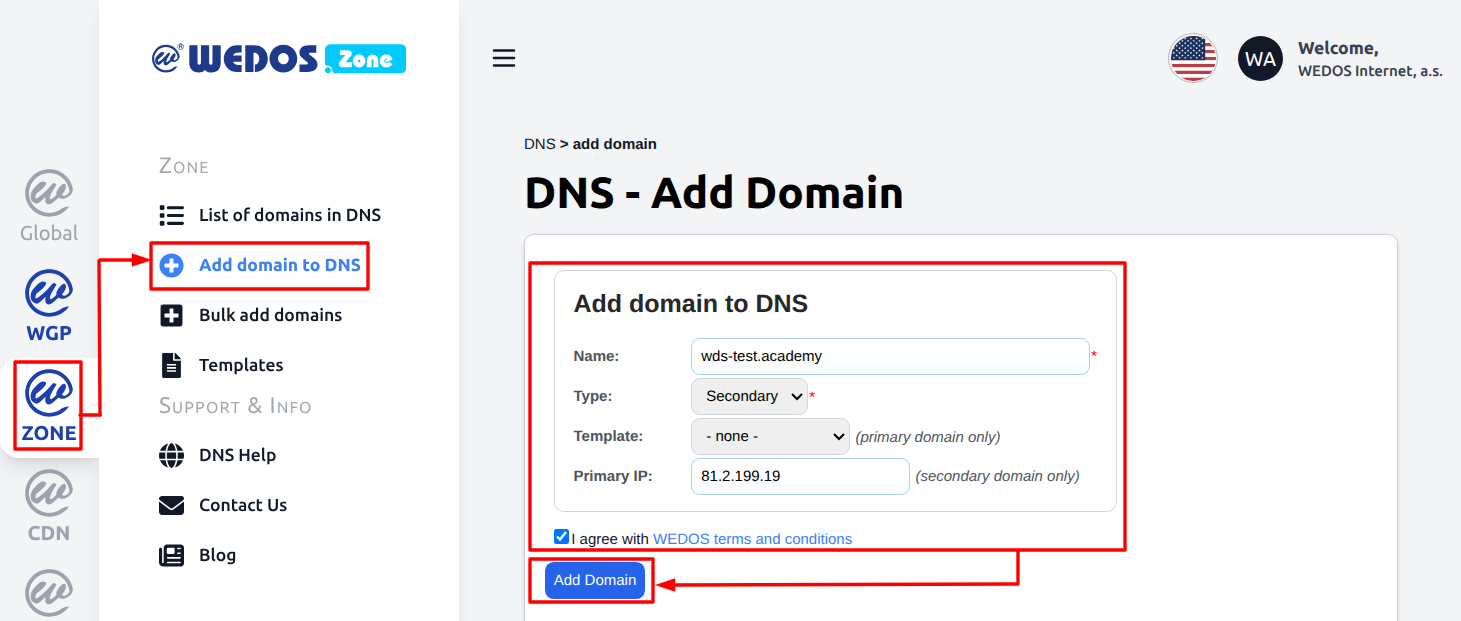Click the partly visible service icon below CDN
The width and height of the screenshot is (1461, 621).
(x=49, y=594)
